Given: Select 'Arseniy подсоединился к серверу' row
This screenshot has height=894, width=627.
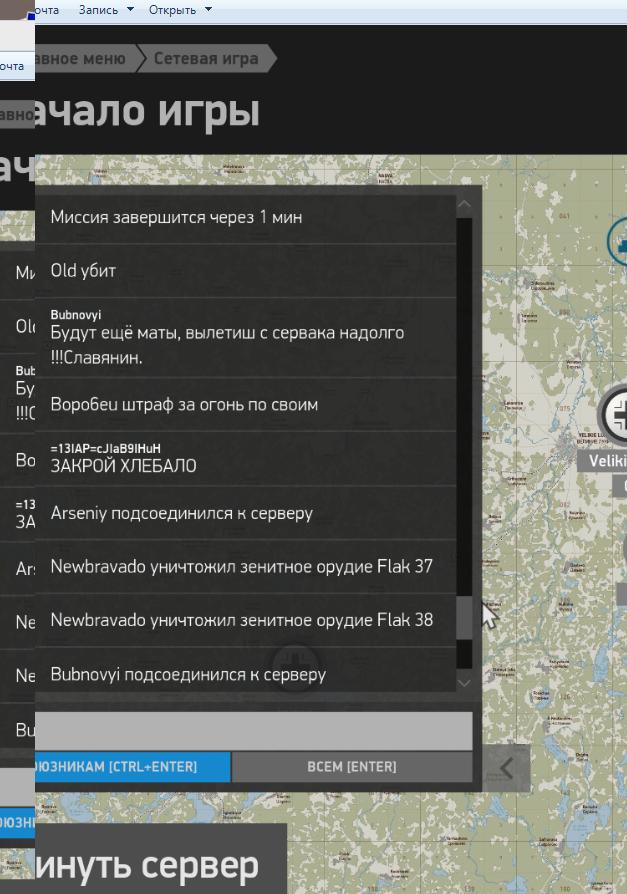Looking at the screenshot, I should [246, 513].
